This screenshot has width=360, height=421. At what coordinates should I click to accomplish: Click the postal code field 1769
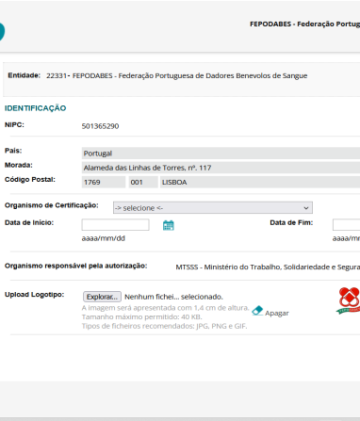click(x=104, y=182)
